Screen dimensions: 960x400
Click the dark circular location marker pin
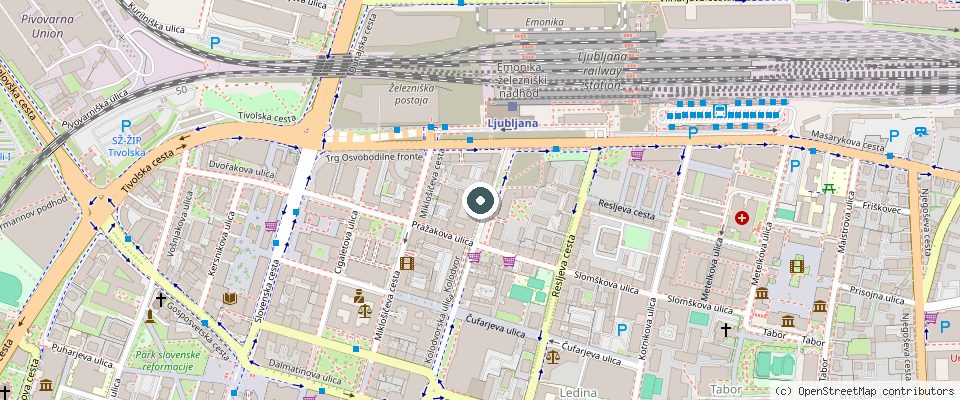coord(480,201)
